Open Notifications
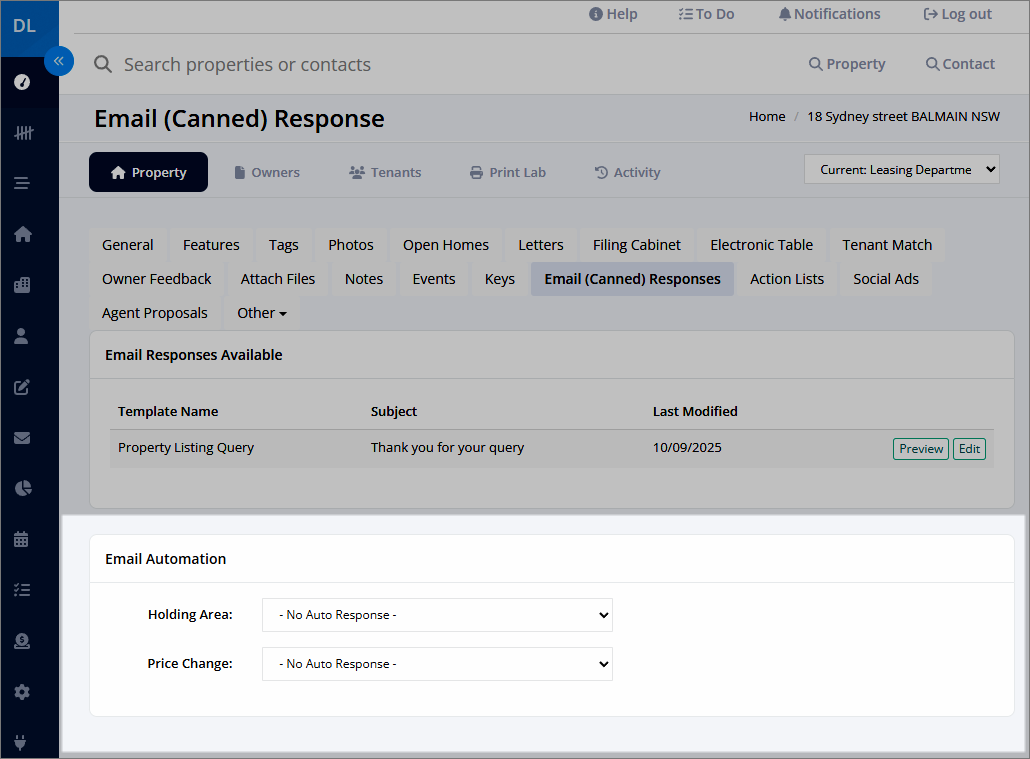1030x759 pixels. coord(830,14)
